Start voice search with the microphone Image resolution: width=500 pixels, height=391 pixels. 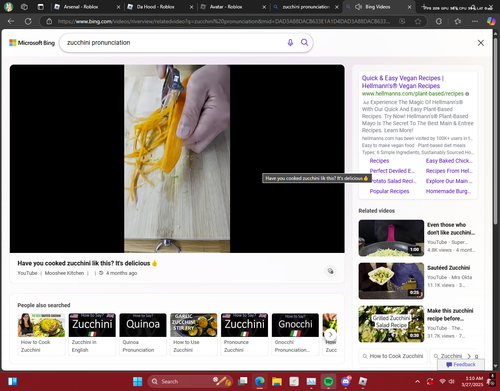point(290,42)
